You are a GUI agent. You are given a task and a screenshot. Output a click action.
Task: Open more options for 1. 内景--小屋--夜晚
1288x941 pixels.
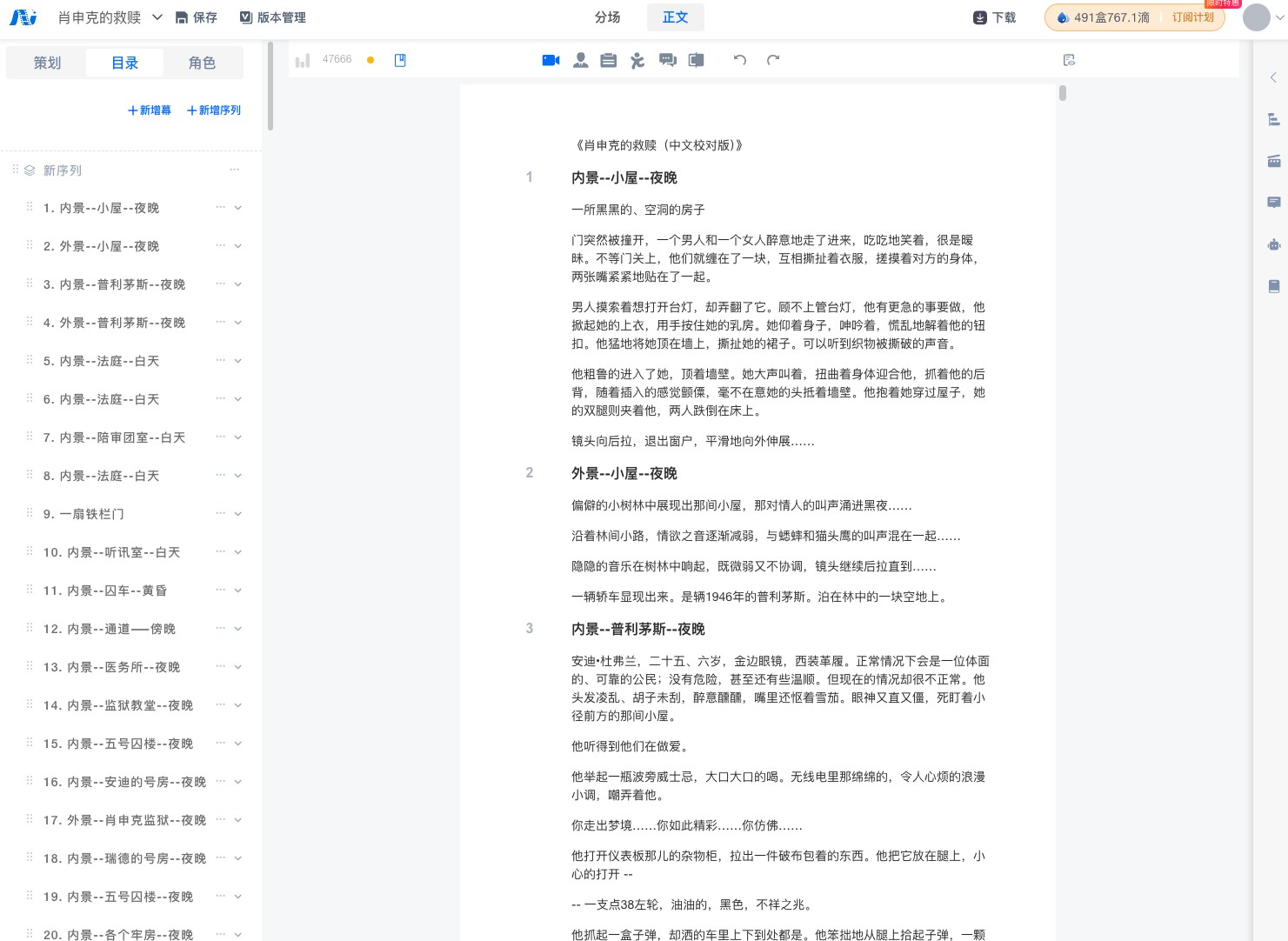click(x=220, y=207)
